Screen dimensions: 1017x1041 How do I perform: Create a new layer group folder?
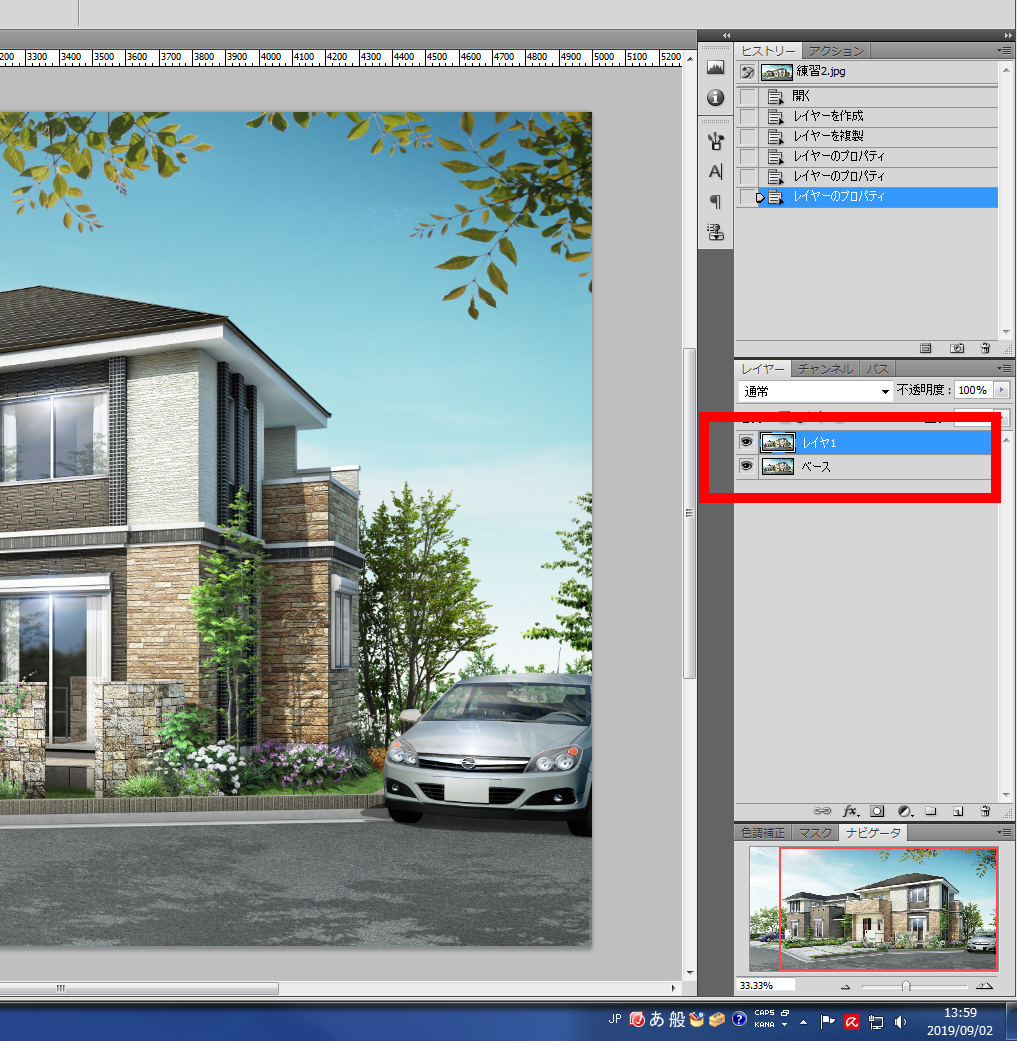pyautogui.click(x=930, y=810)
